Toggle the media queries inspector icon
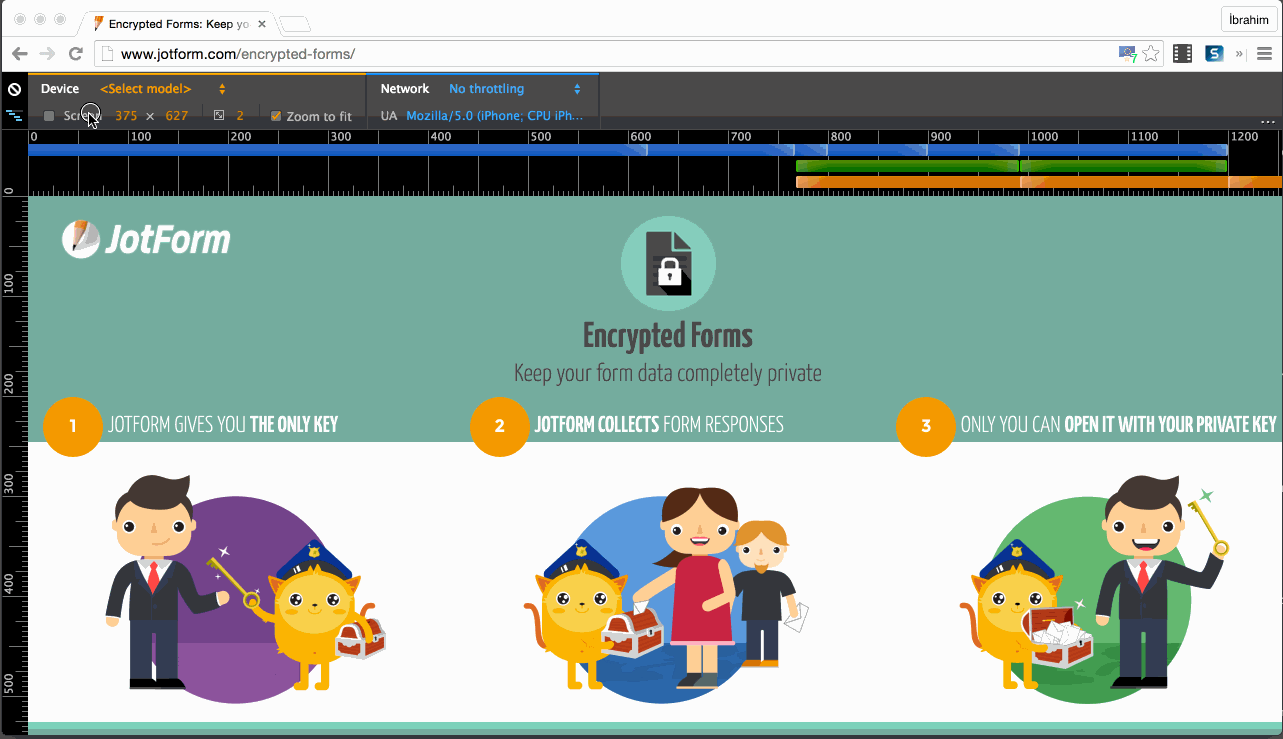Screen dimensions: 1283x739 click(x=14, y=116)
